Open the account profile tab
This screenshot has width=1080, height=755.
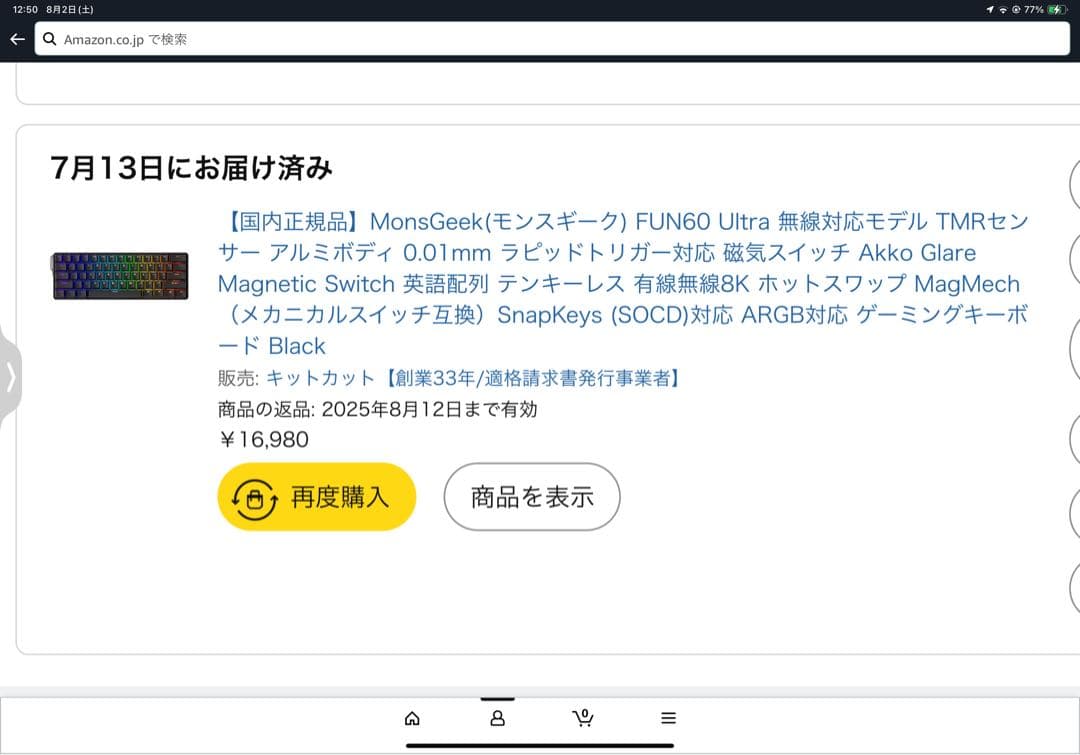pyautogui.click(x=497, y=718)
